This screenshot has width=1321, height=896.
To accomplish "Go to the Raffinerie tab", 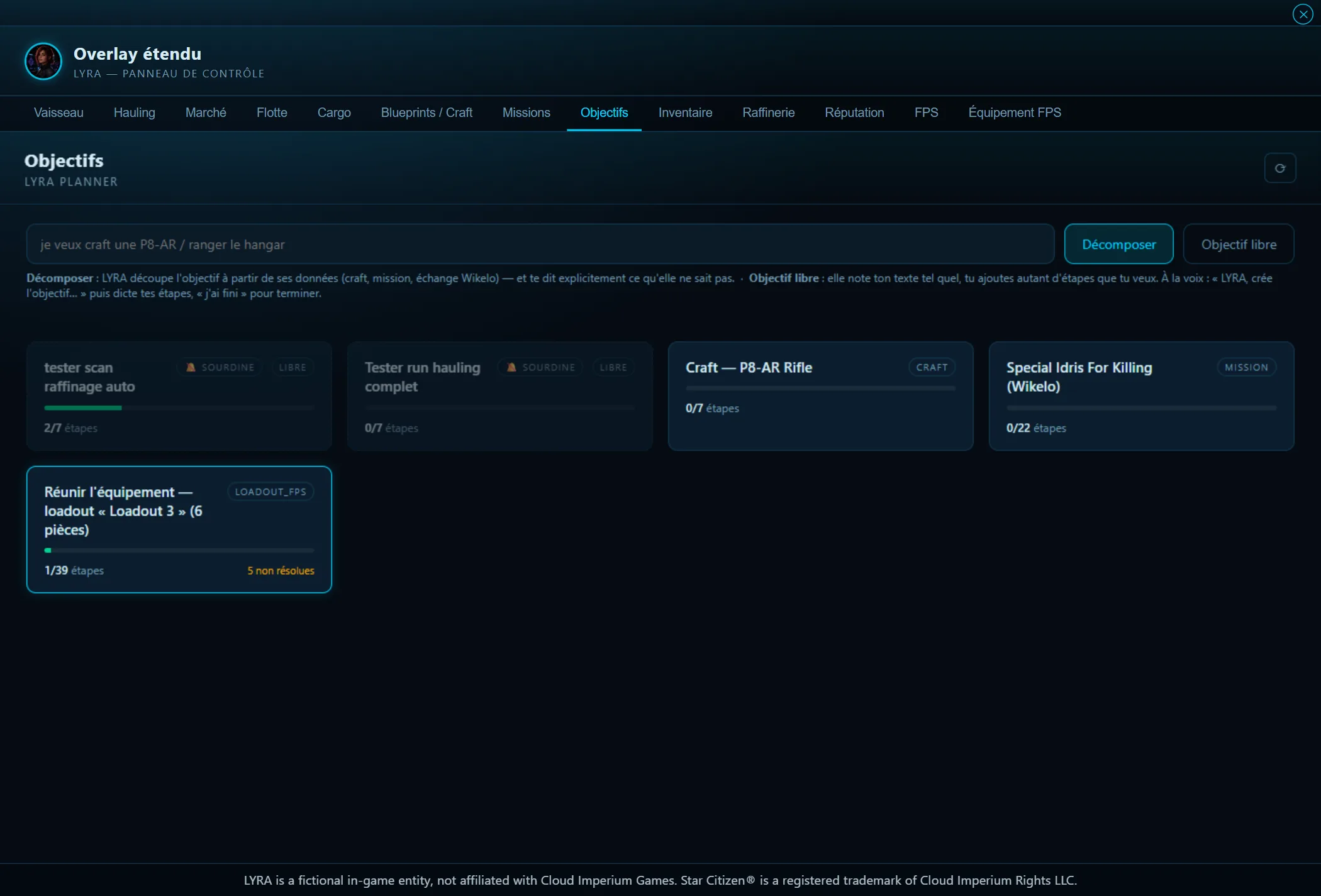I will coord(768,113).
